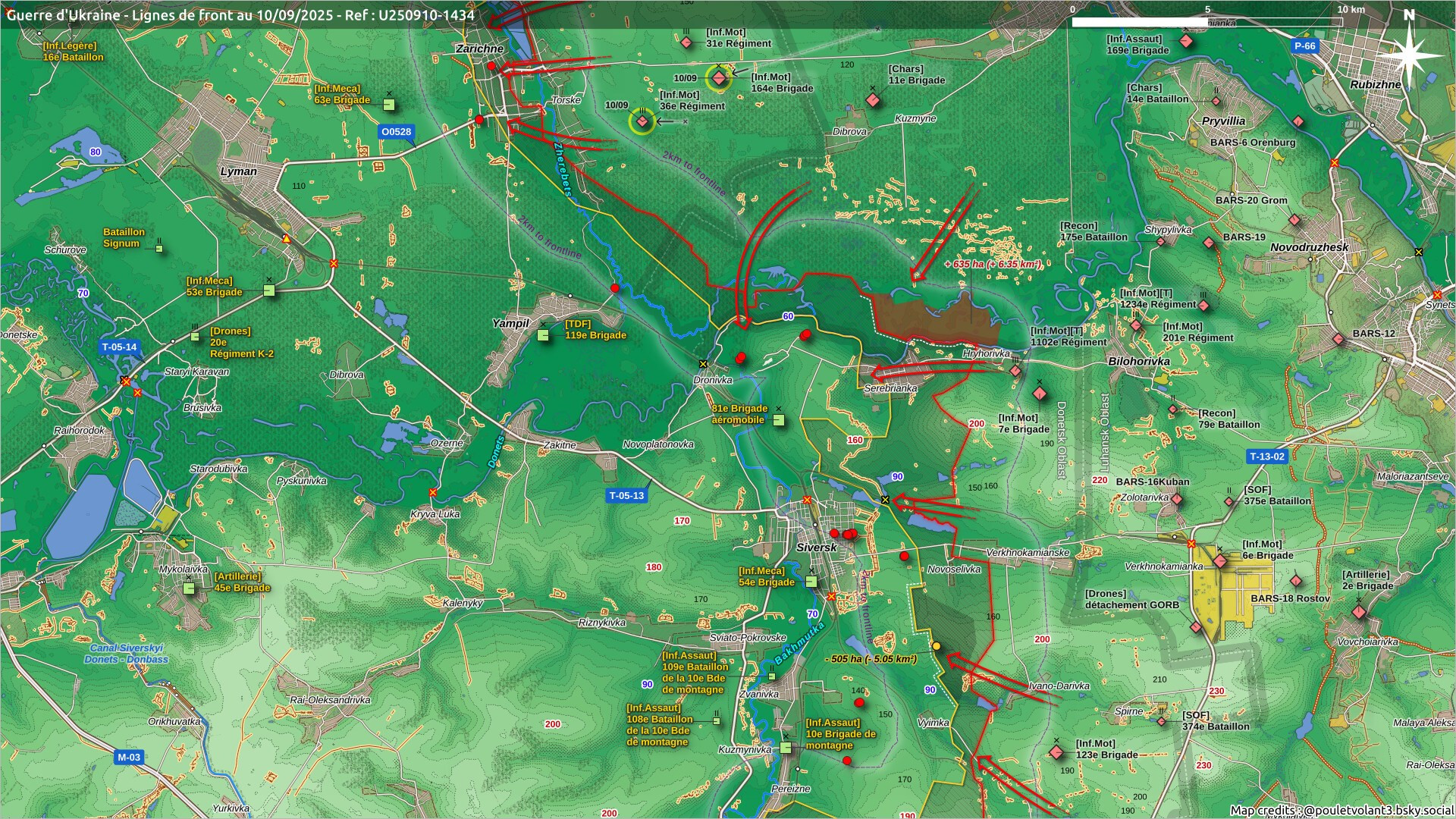Click the 14e Bataillon Chars label
Viewport: 1456px width, 819px height.
point(1157,93)
